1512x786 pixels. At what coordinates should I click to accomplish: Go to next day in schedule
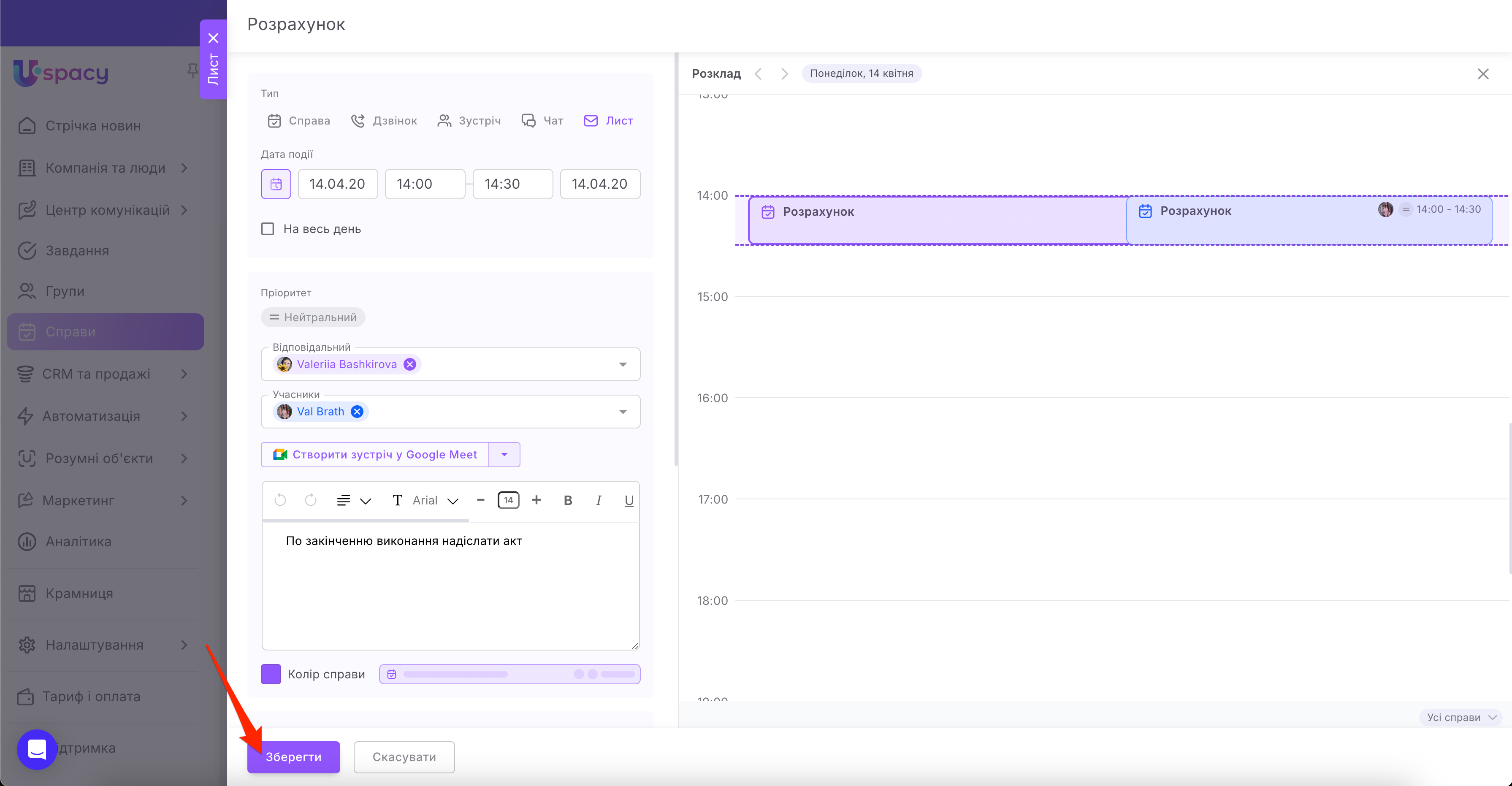[x=784, y=73]
